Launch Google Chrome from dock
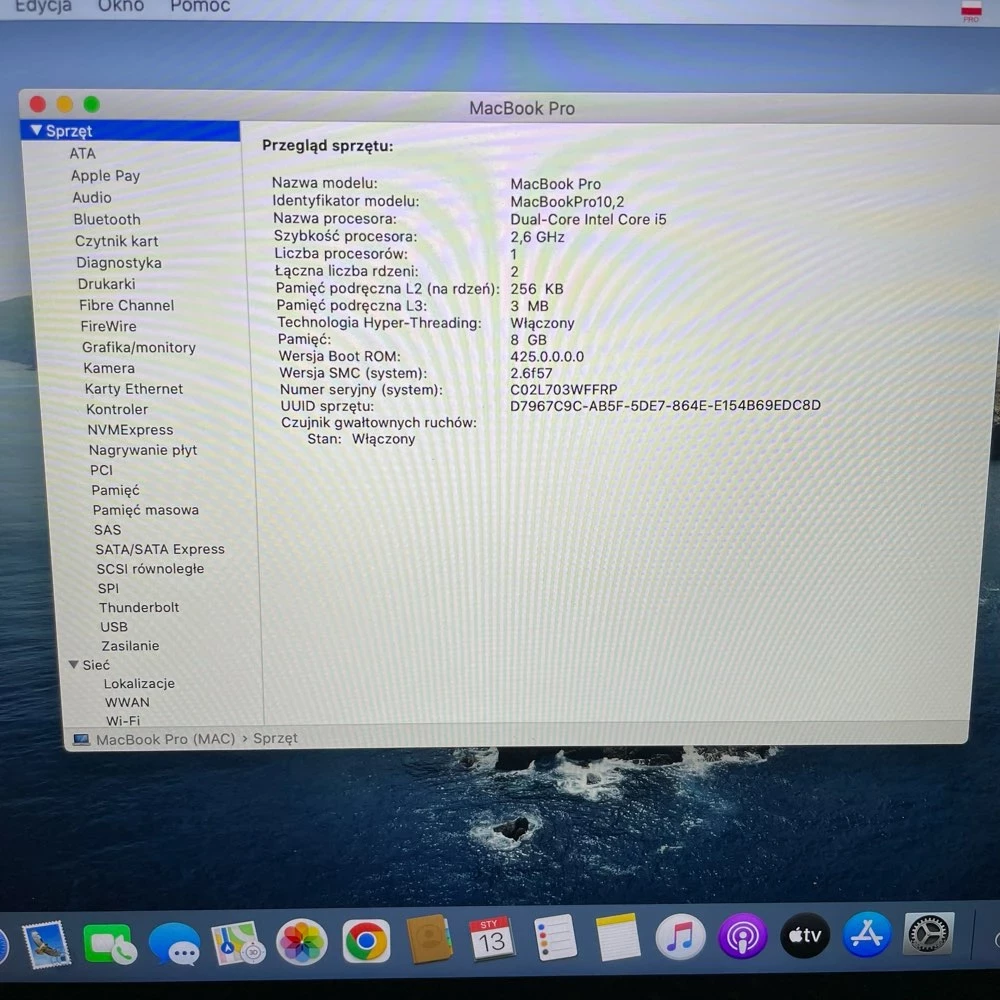 coord(366,941)
